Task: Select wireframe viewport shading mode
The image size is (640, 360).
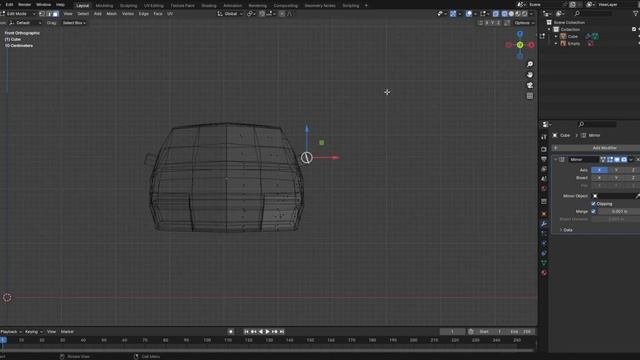Action: (504, 14)
